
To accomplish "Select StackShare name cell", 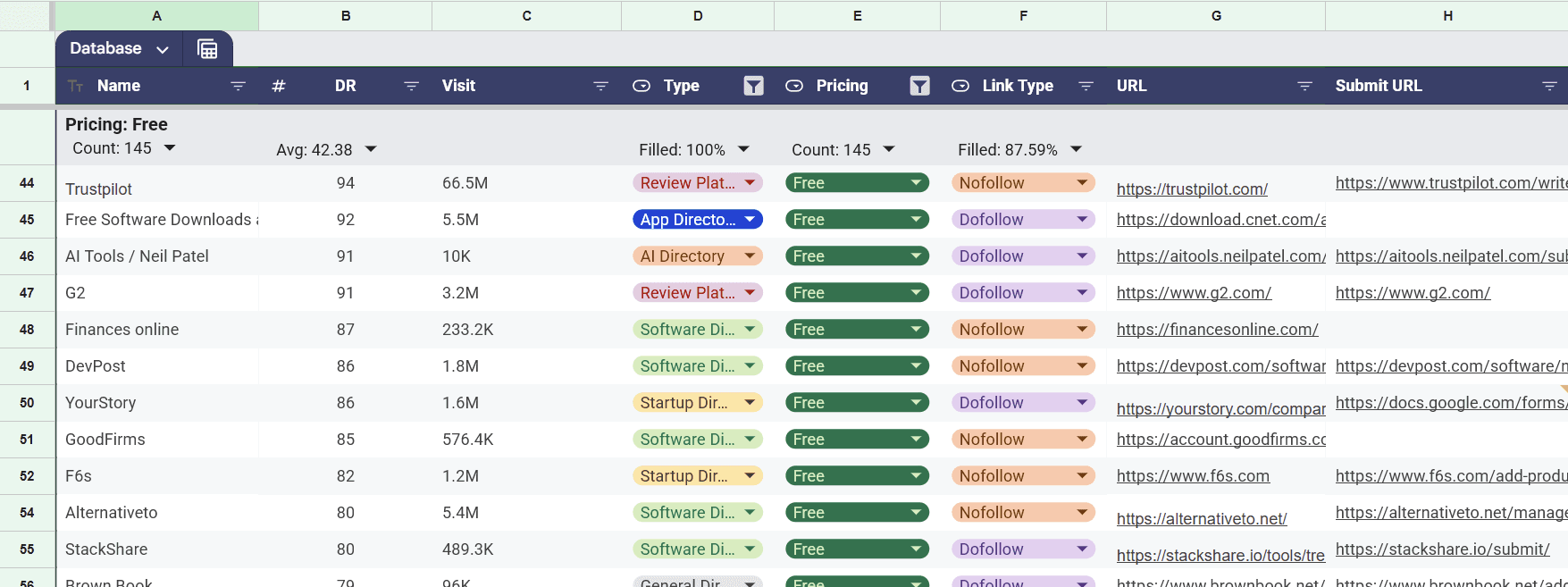I will 157,549.
